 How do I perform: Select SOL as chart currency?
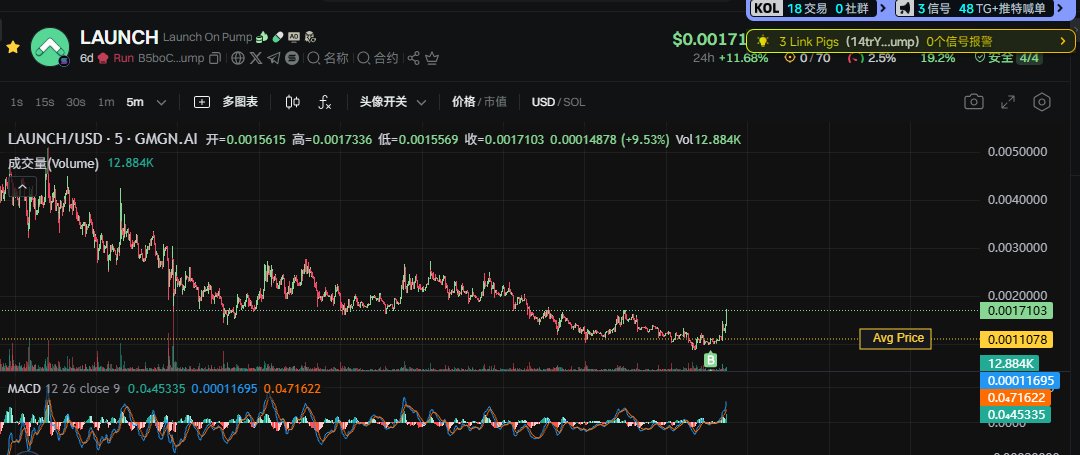click(x=574, y=102)
